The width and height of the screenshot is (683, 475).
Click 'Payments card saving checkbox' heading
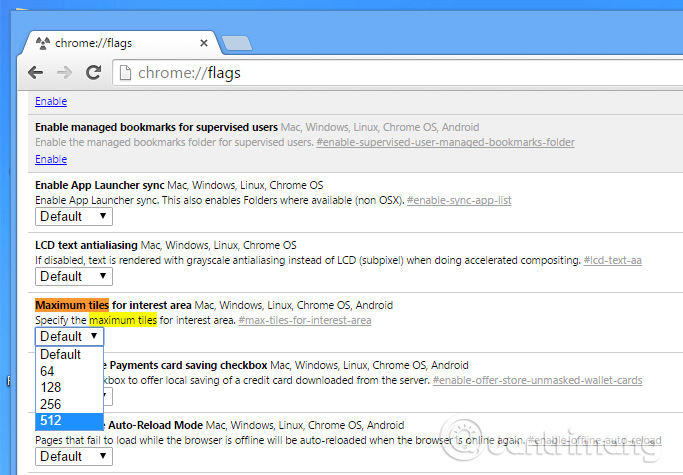point(189,365)
